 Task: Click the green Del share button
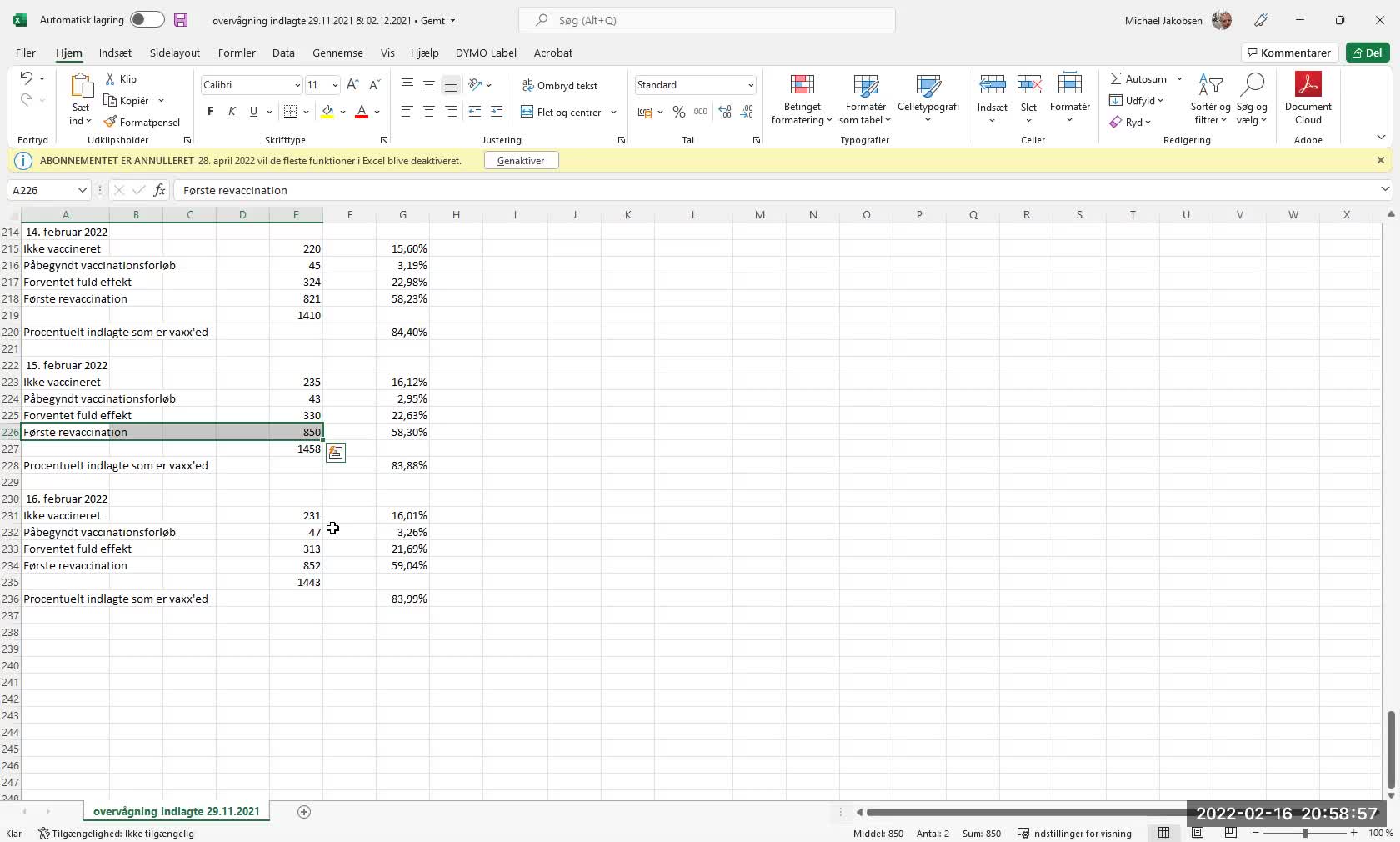(1367, 53)
